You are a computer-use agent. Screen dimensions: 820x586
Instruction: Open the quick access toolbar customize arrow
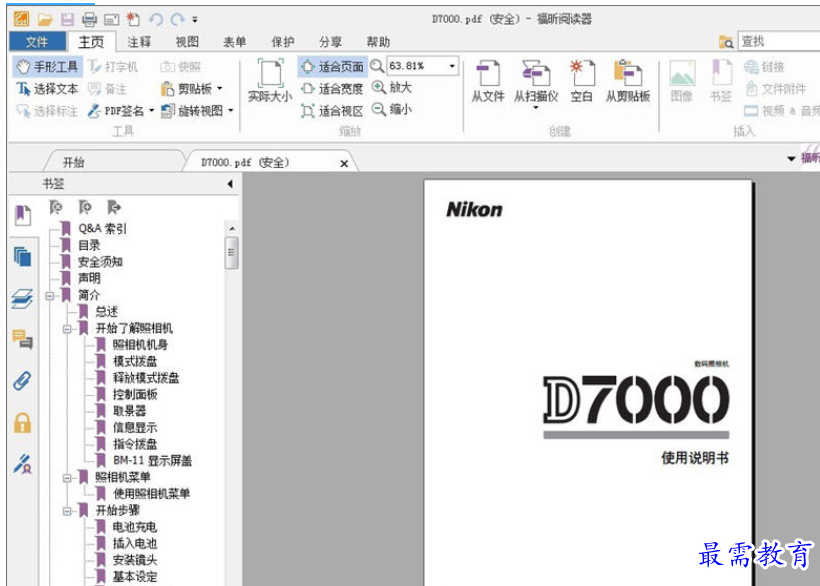coord(195,20)
